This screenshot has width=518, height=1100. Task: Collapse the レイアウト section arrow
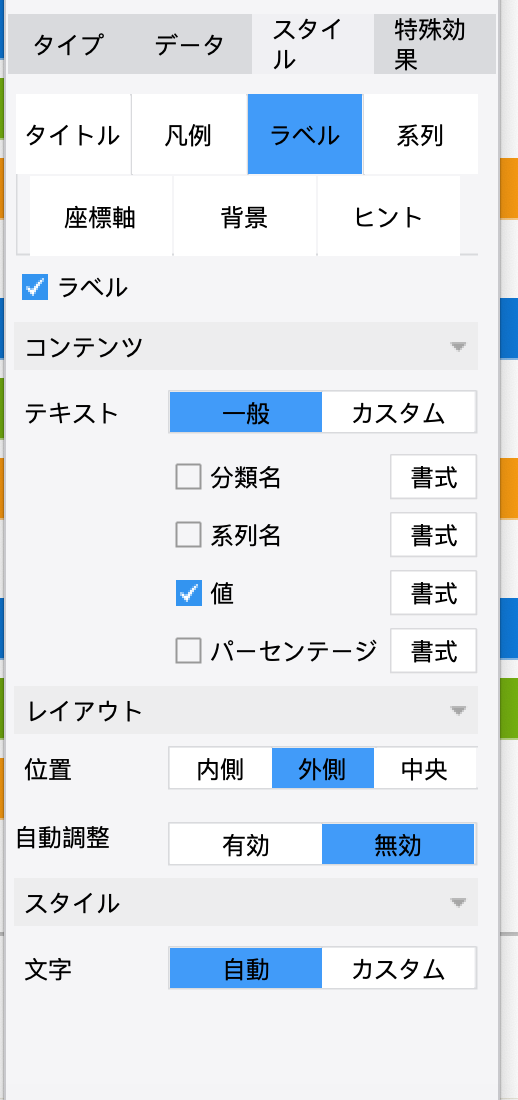click(458, 711)
